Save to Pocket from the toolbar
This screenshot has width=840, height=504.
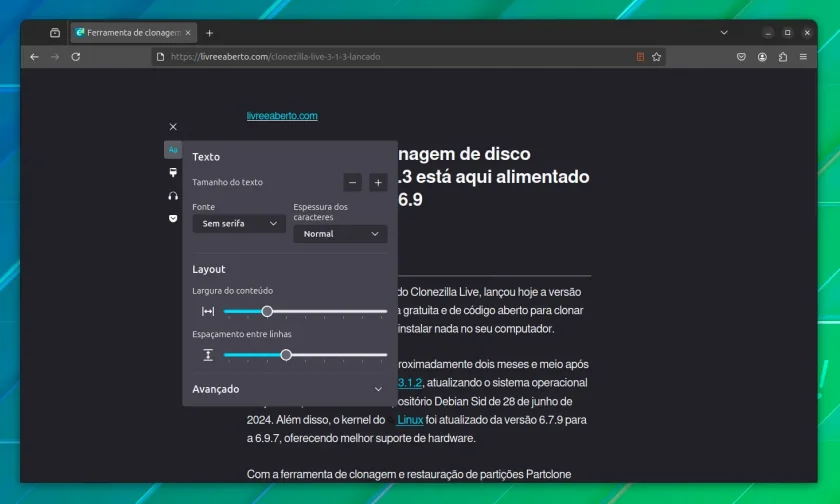[741, 57]
